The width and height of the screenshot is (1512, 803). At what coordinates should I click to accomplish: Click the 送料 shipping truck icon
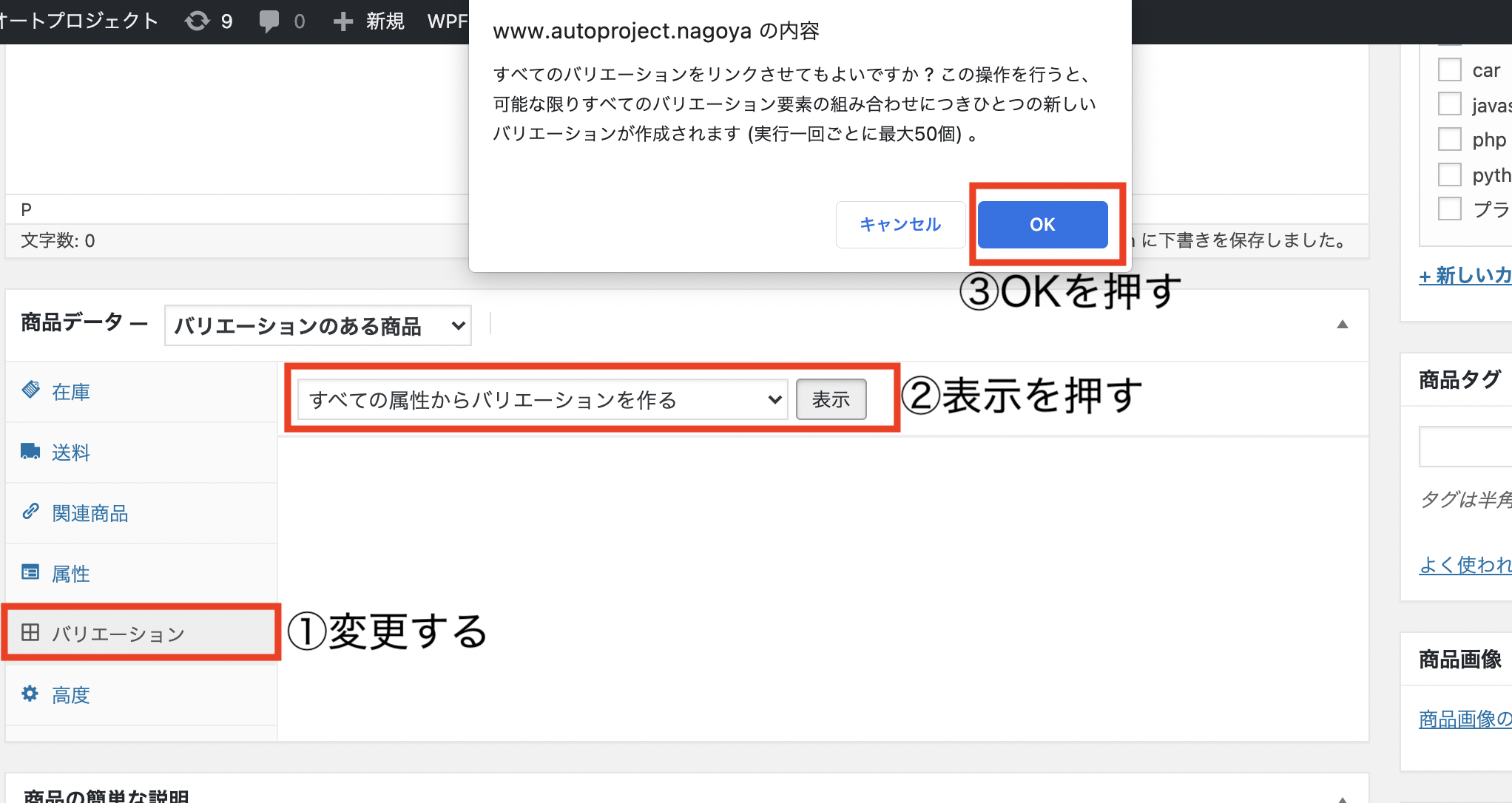[x=30, y=451]
